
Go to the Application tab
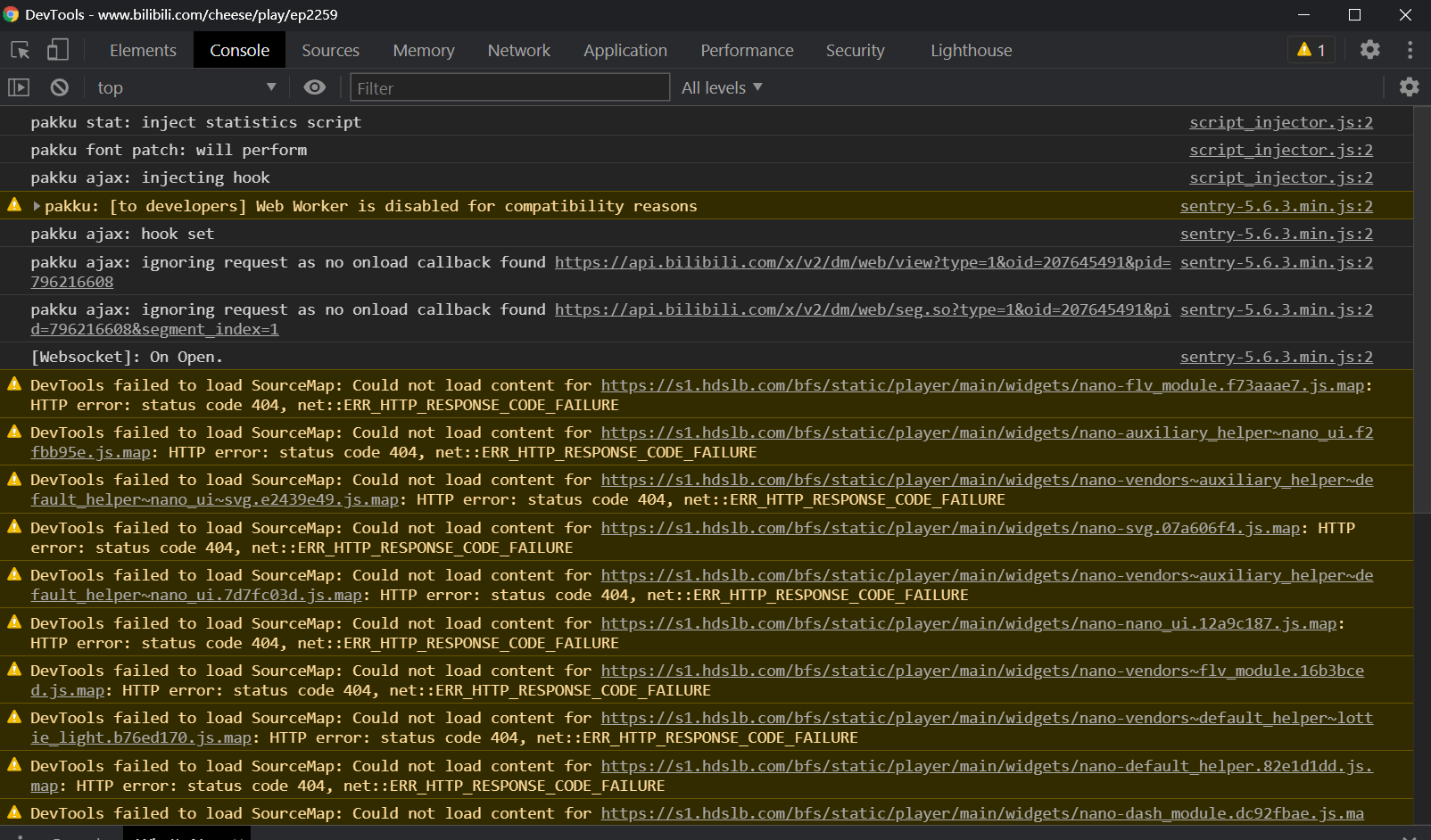coord(625,50)
